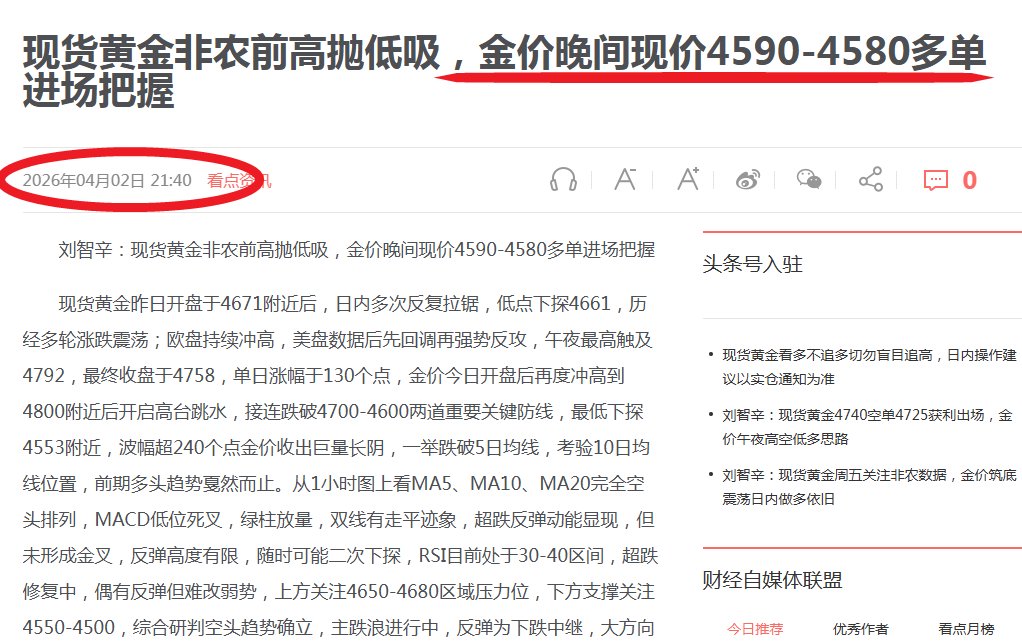Switch to the 优秀作者 tab
Image resolution: width=1022 pixels, height=641 pixels.
coord(860,629)
